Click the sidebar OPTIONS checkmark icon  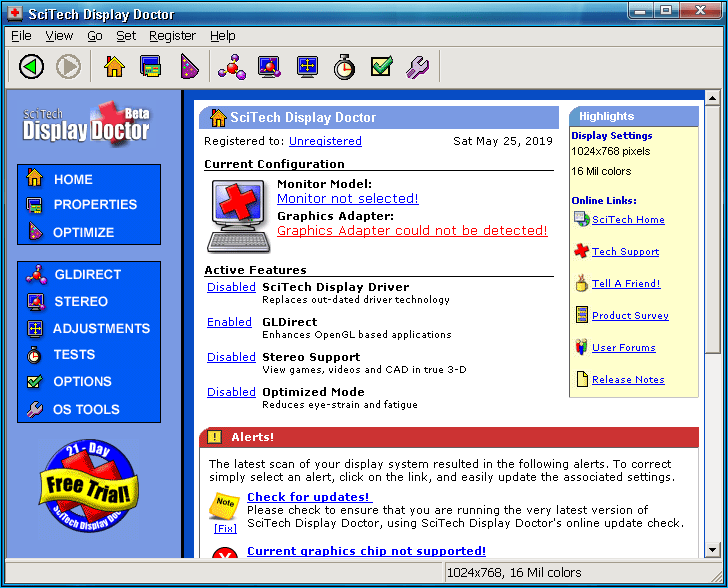[35, 381]
